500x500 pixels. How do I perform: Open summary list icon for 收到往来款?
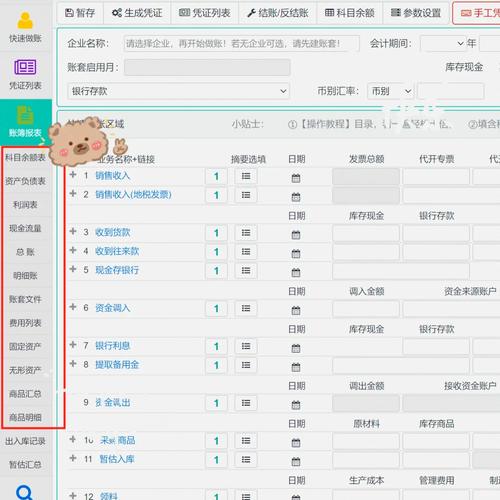pyautogui.click(x=246, y=252)
